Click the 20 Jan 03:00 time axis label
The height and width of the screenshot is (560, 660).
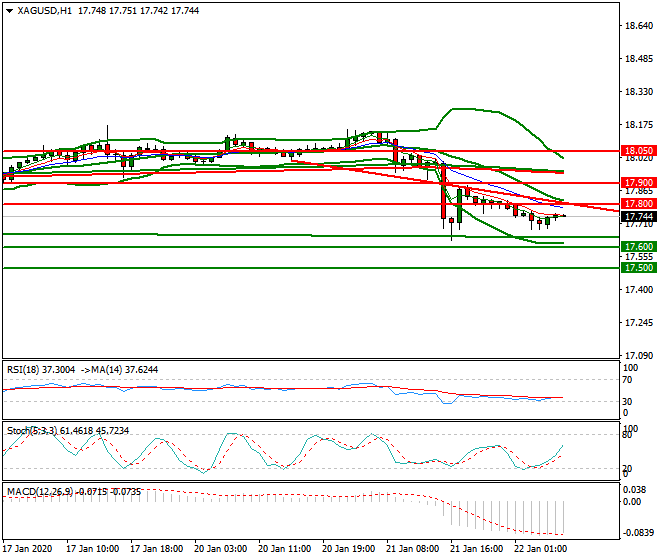(x=221, y=549)
